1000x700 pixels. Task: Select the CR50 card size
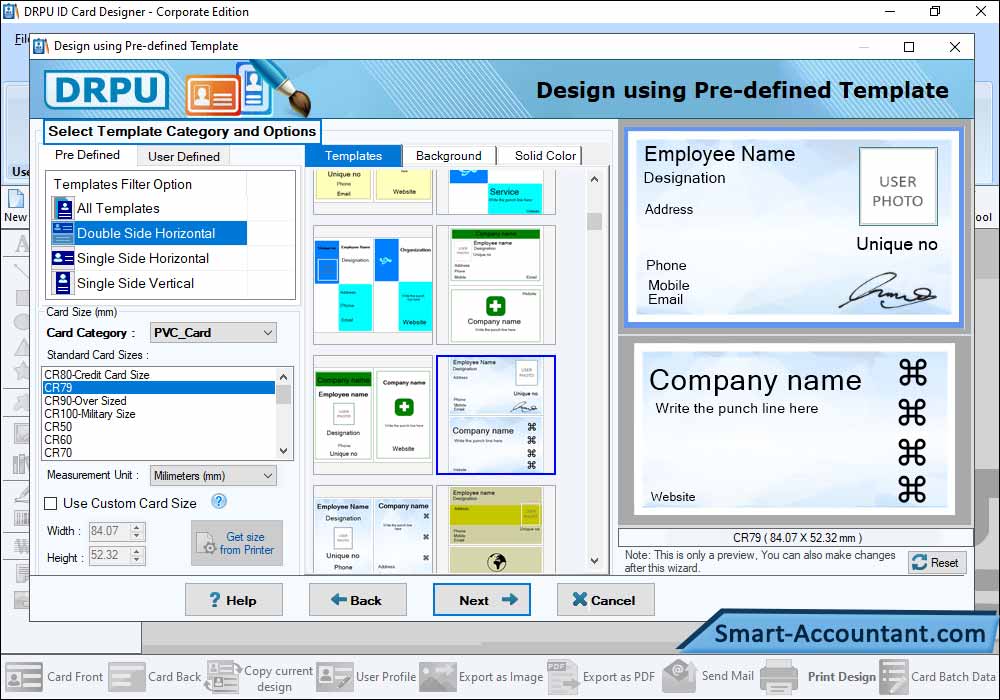click(159, 427)
